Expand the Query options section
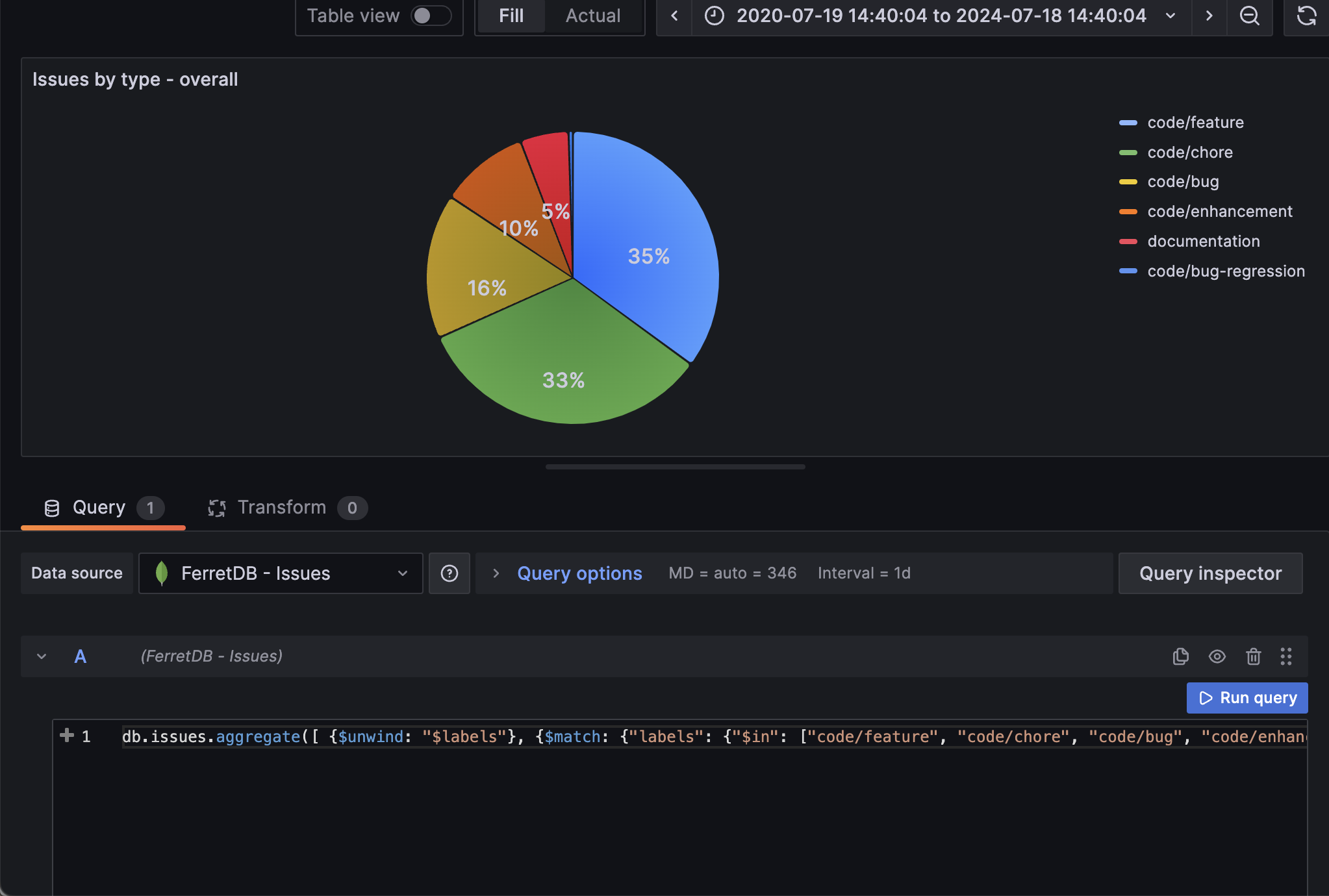This screenshot has height=896, width=1329. (578, 573)
